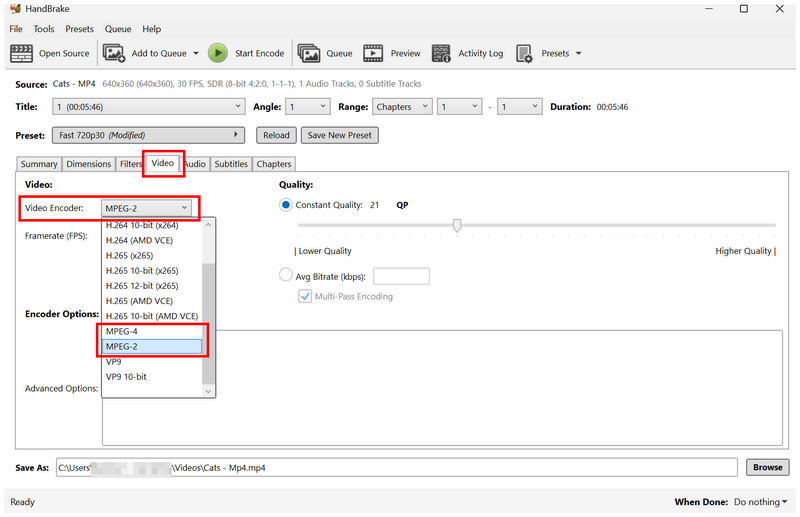Choose VP9 10-bit encoder option
Screen dimensions: 800x517
[x=153, y=377]
